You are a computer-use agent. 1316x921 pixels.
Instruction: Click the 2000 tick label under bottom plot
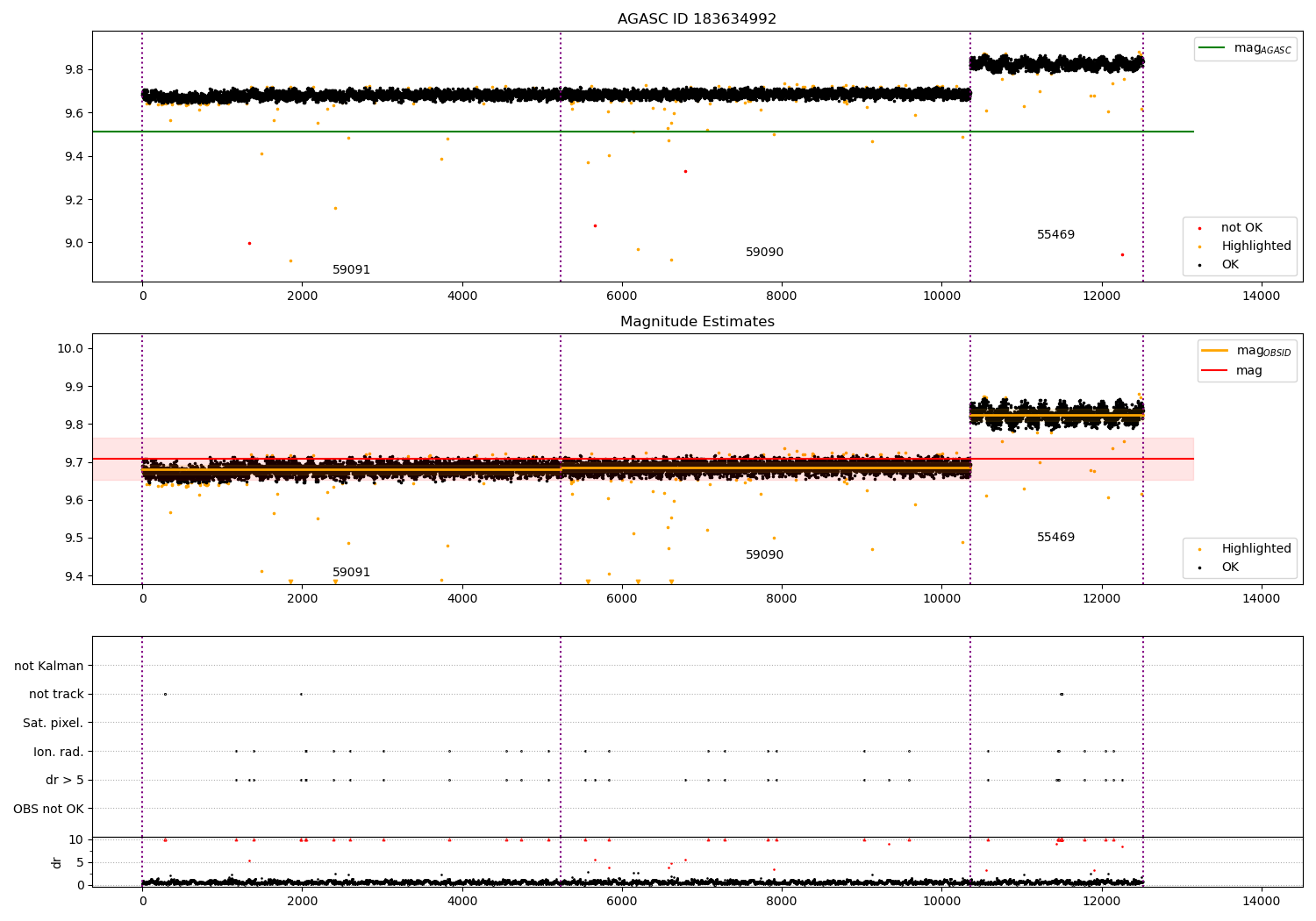302,902
